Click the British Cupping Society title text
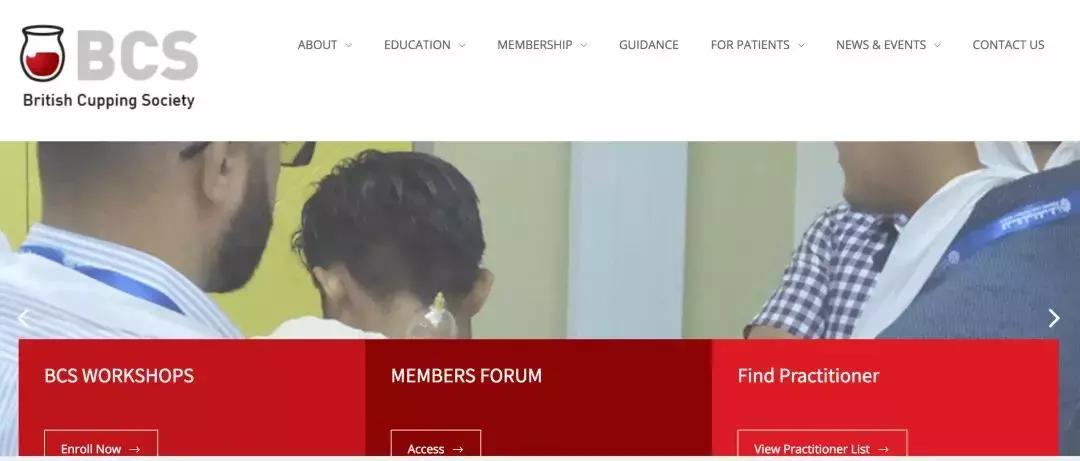This screenshot has width=1080, height=461. tap(109, 101)
